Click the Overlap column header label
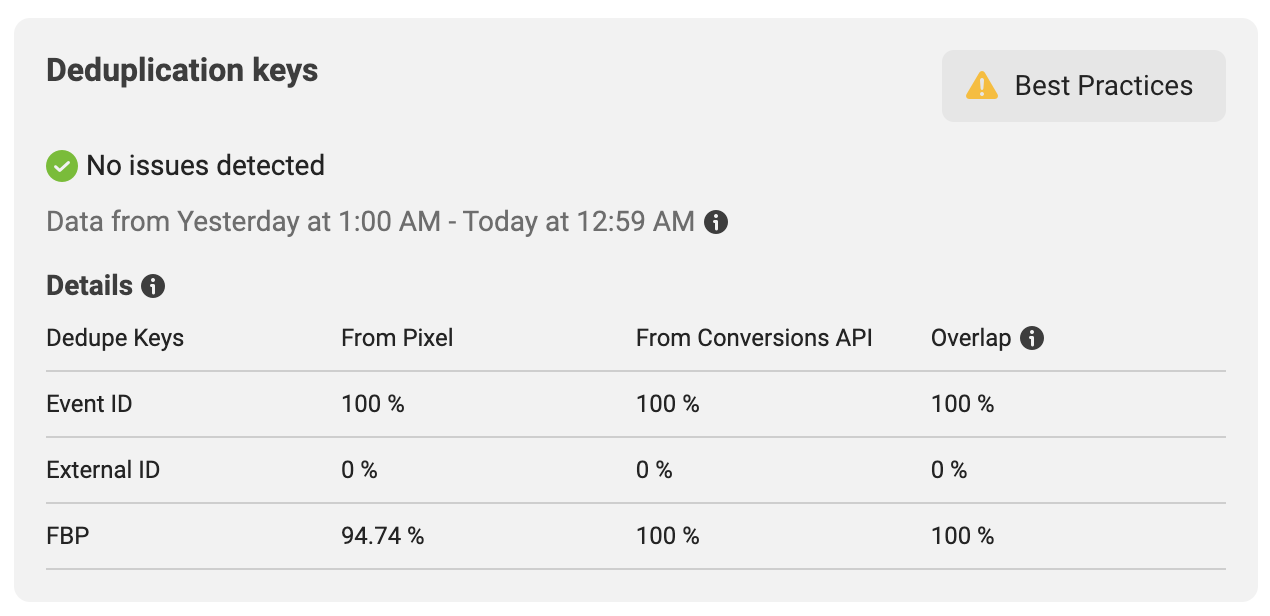This screenshot has width=1270, height=616. [971, 338]
